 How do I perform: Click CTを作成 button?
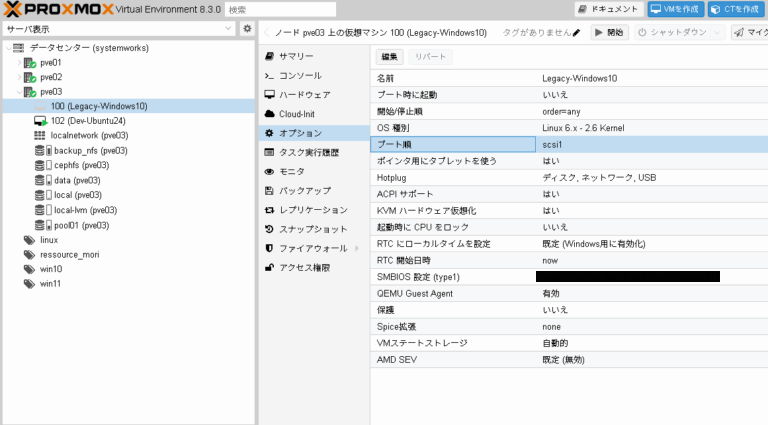[x=736, y=9]
